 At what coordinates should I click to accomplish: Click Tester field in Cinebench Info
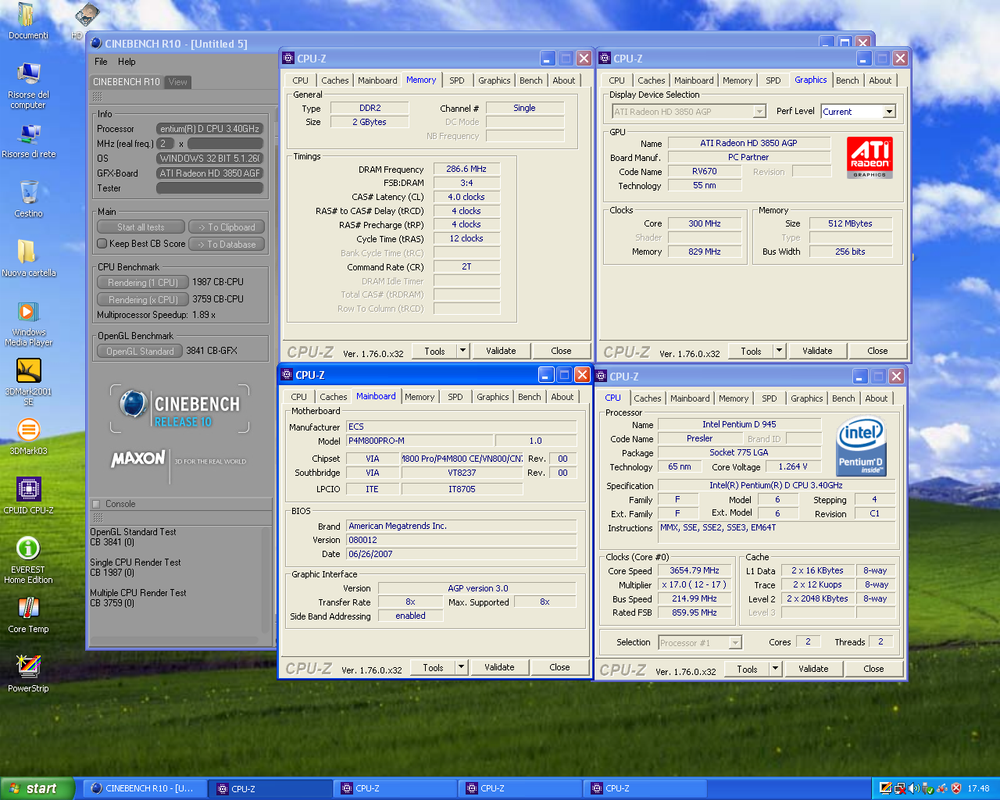[x=210, y=188]
